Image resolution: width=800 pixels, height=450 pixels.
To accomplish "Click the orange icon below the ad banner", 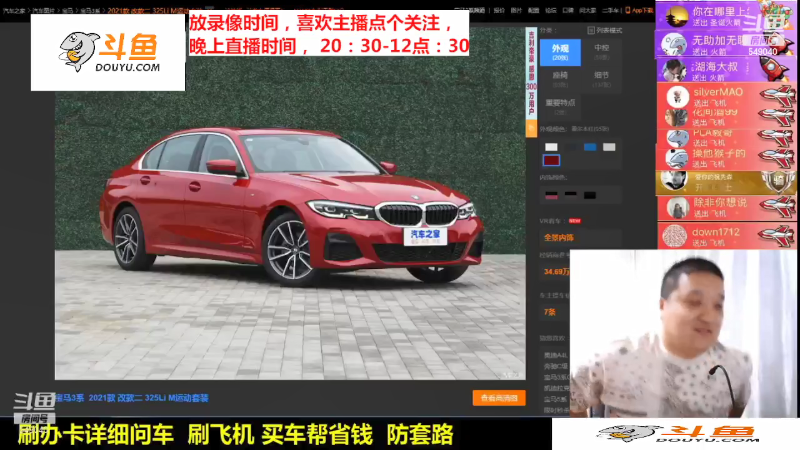I will click(x=531, y=129).
